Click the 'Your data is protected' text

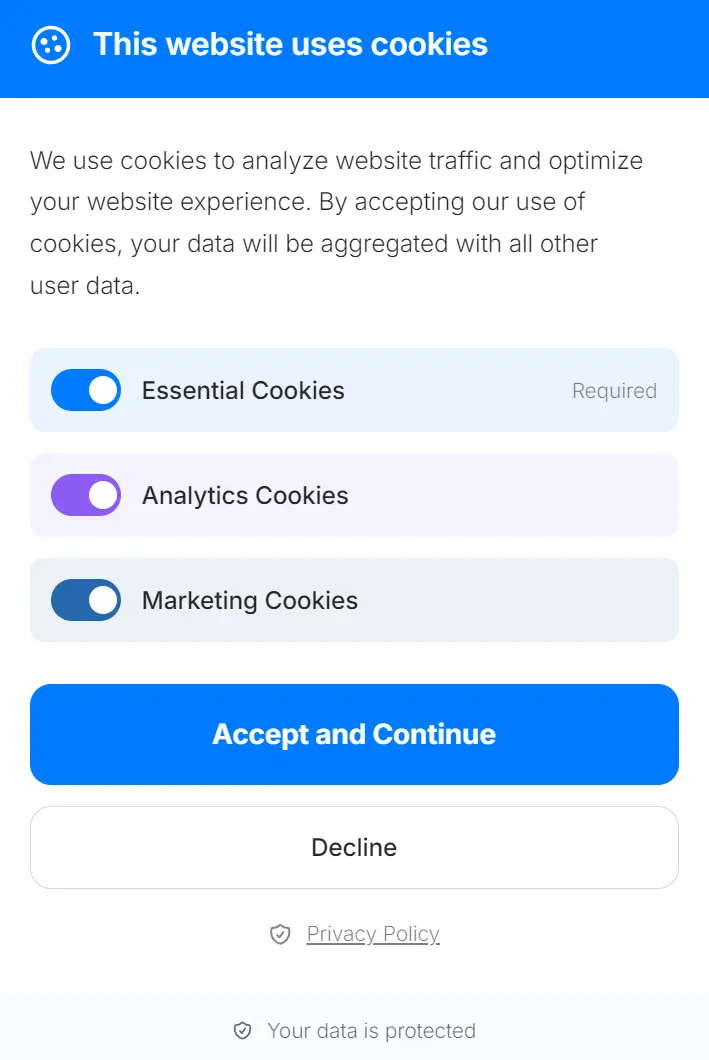coord(371,1030)
